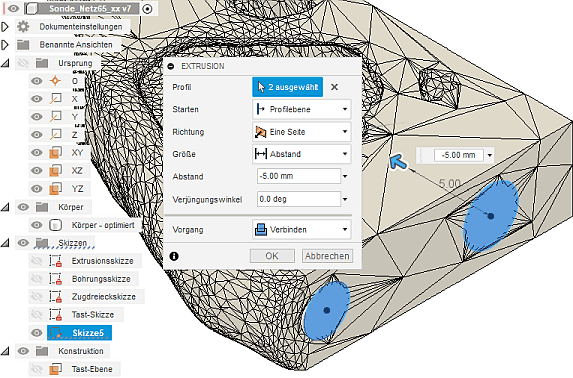
Task: Show the Extrusionsskizze sketch
Action: (x=37, y=261)
